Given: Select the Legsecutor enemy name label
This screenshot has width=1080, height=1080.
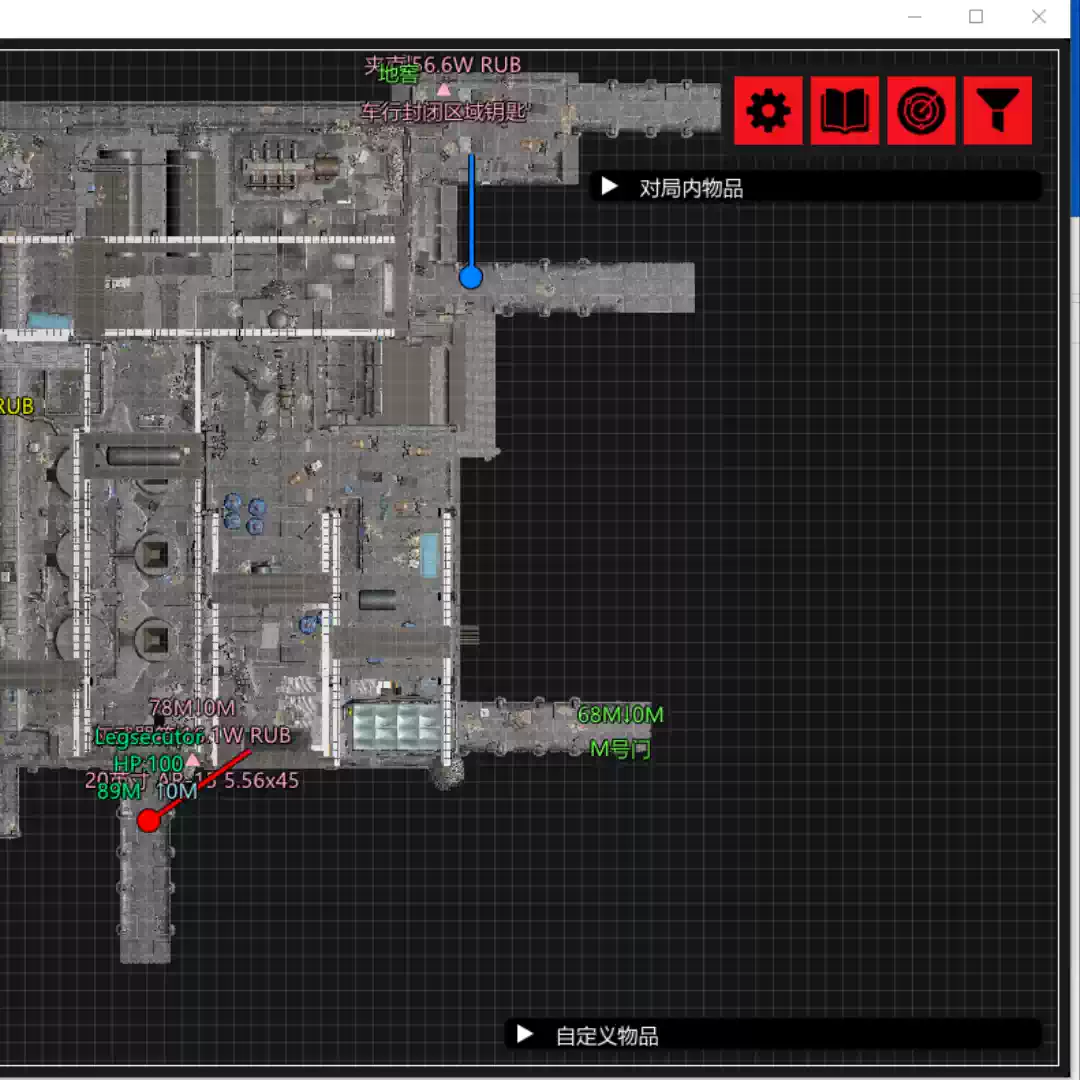Looking at the screenshot, I should [x=152, y=737].
